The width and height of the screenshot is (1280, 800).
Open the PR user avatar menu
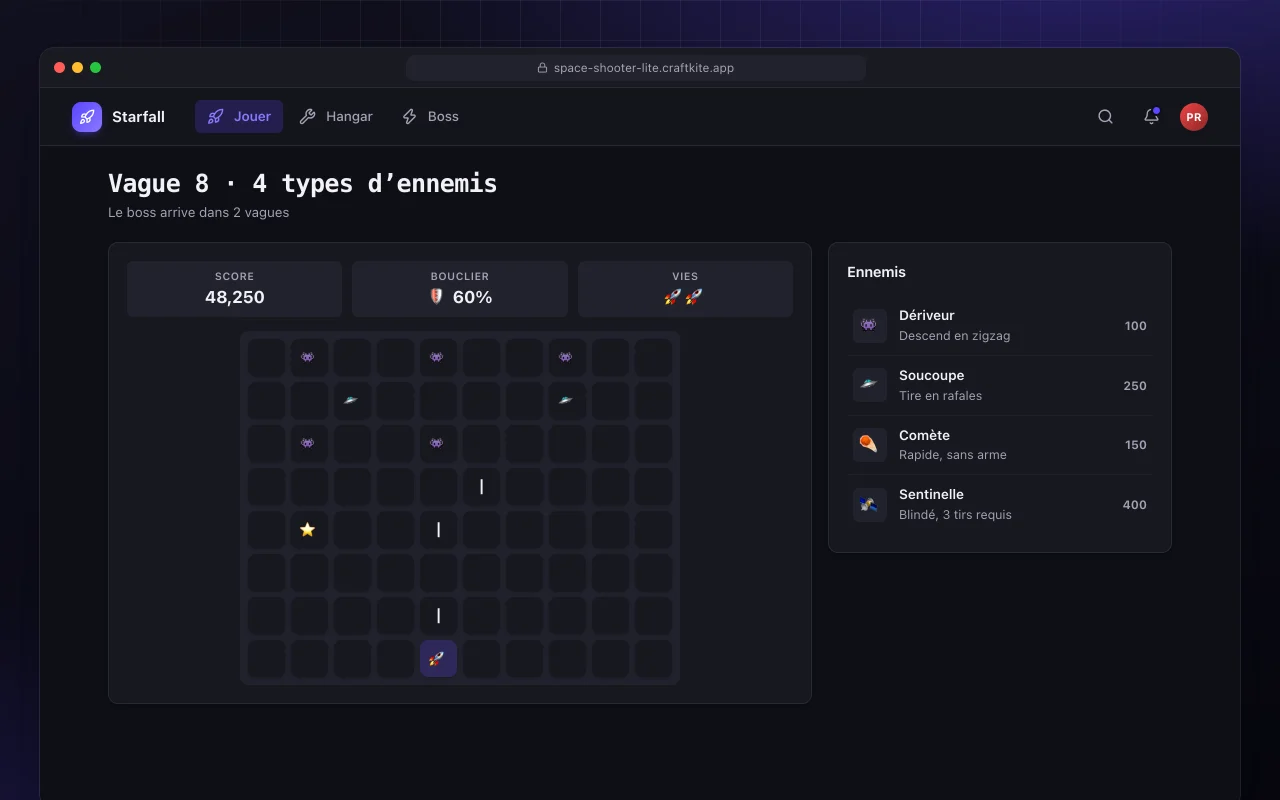[x=1193, y=117]
